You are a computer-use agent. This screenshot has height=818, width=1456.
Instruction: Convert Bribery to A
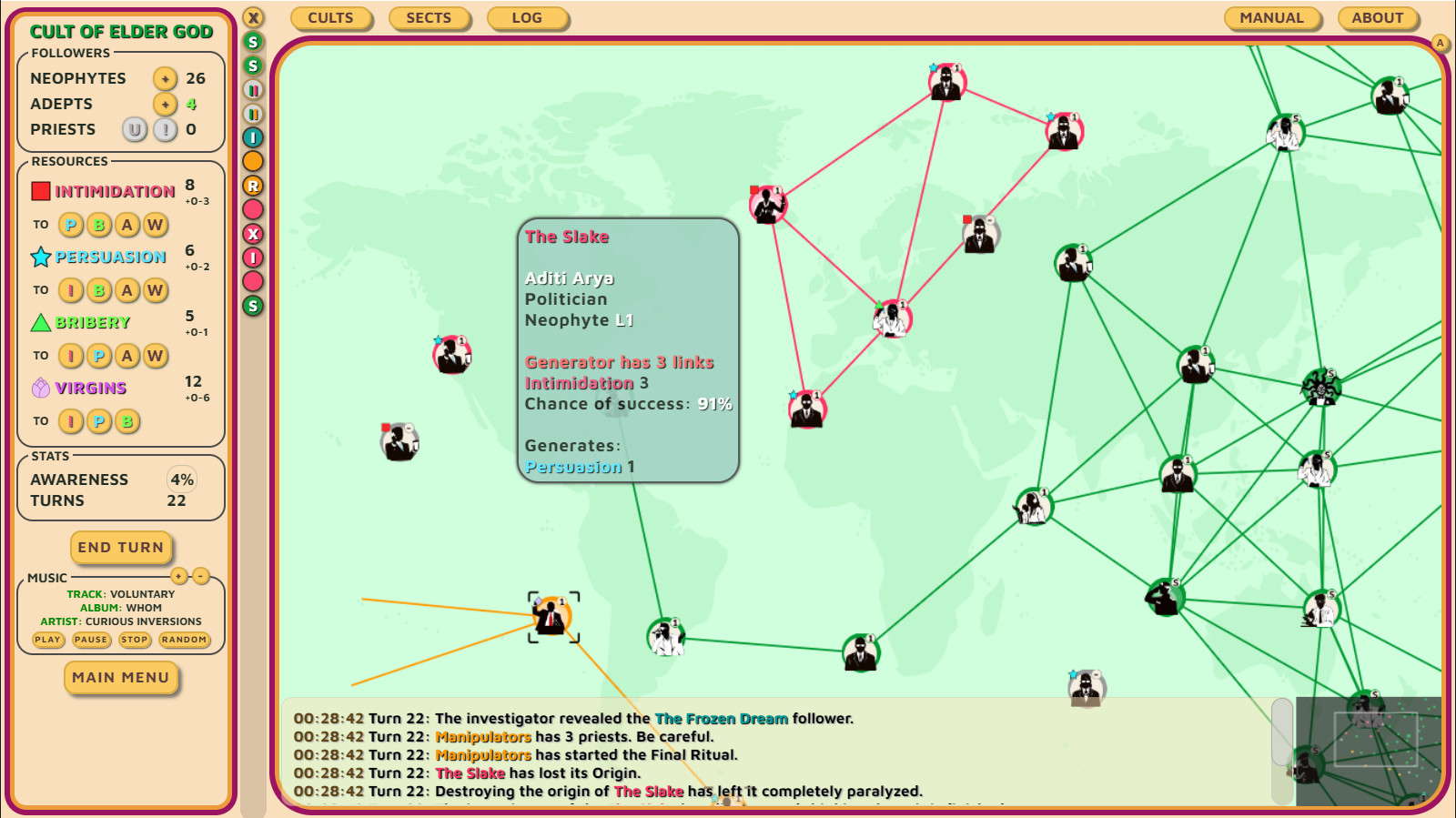(127, 356)
